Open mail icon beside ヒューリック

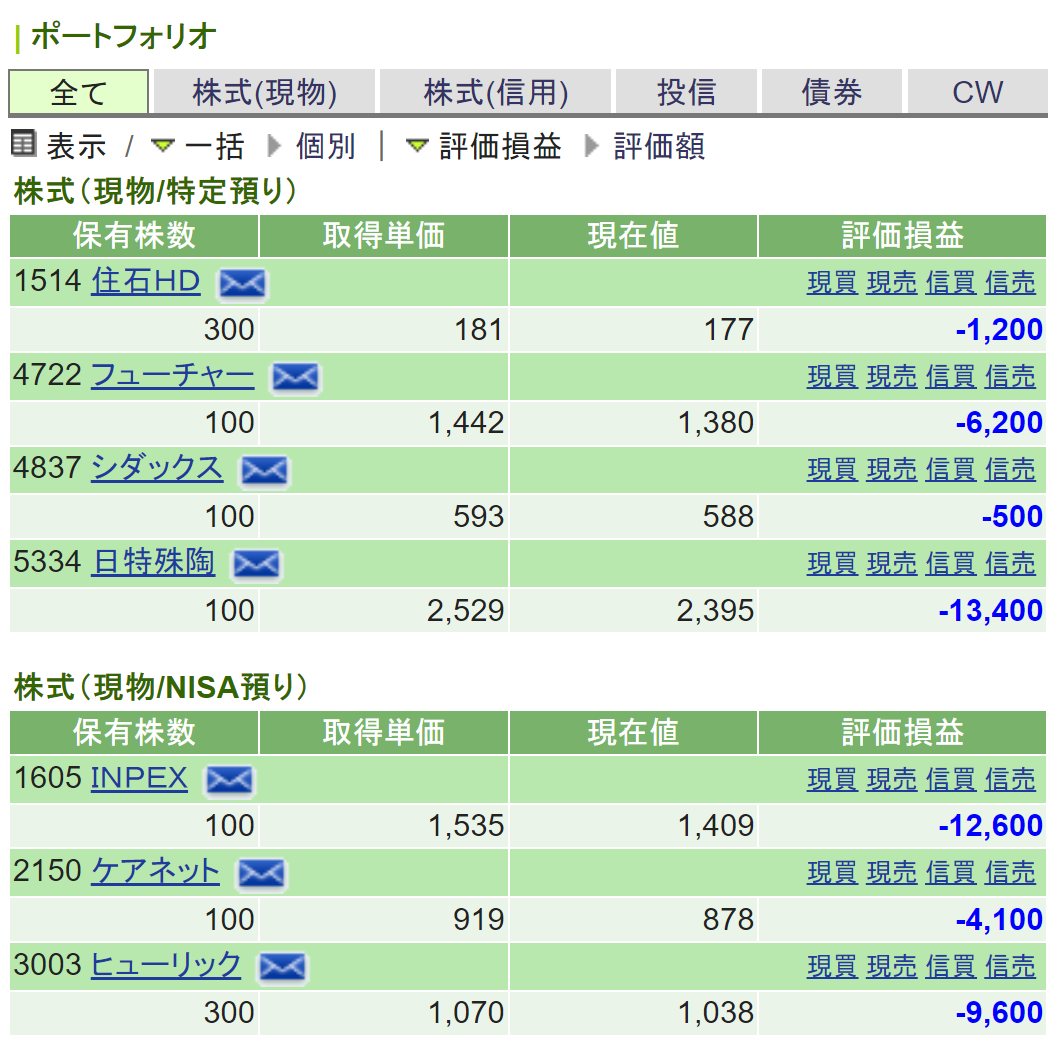pos(282,967)
